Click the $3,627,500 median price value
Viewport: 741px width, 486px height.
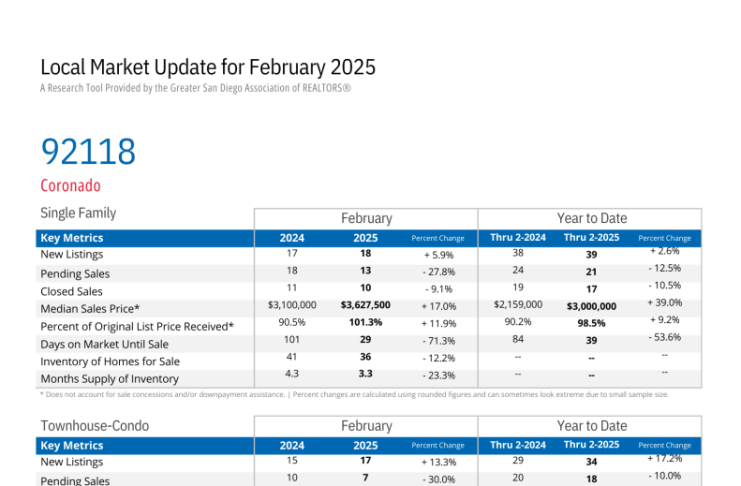[365, 305]
